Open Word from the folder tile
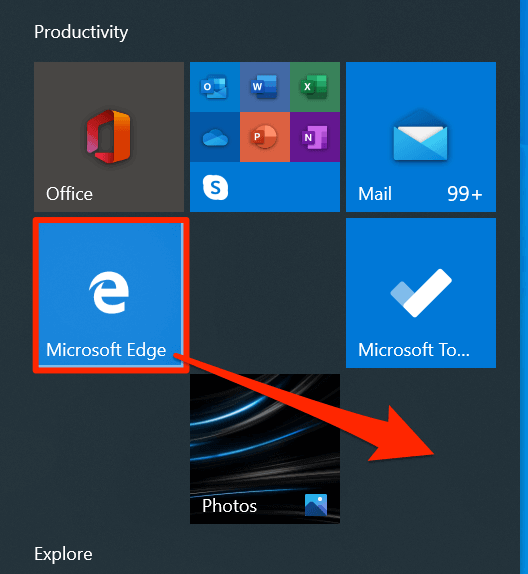528x574 pixels. click(x=265, y=87)
